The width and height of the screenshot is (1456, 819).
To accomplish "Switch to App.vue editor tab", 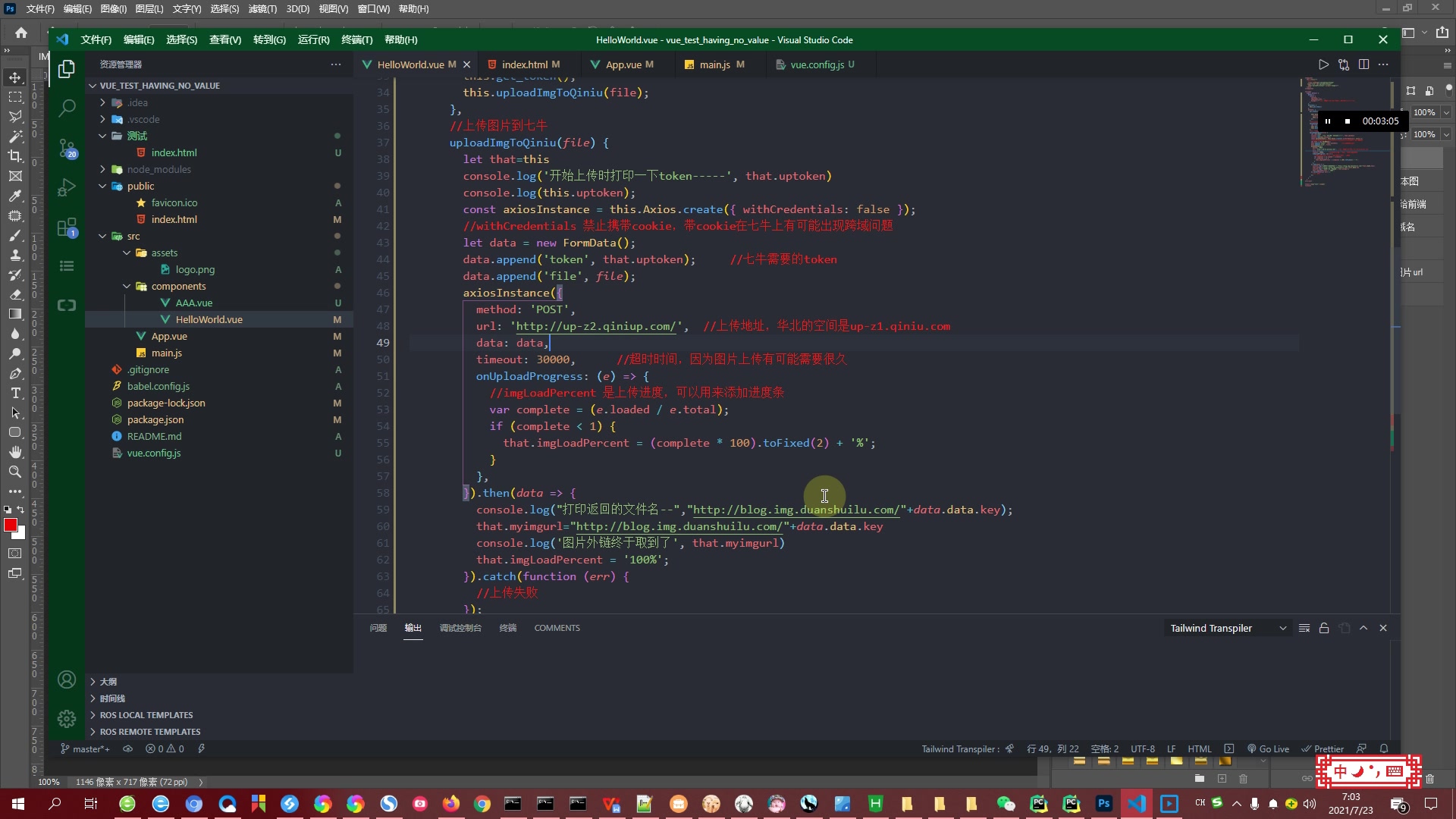I will [629, 64].
